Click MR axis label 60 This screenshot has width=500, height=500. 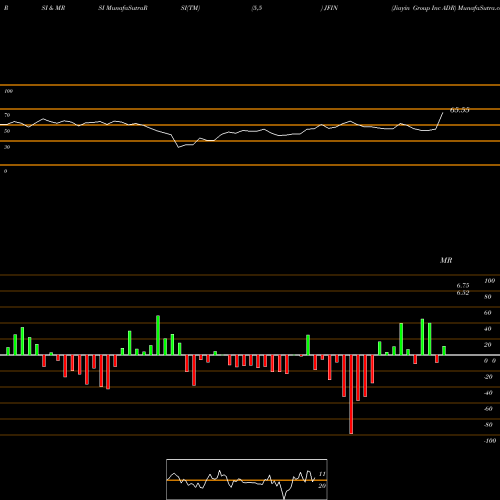(488, 313)
